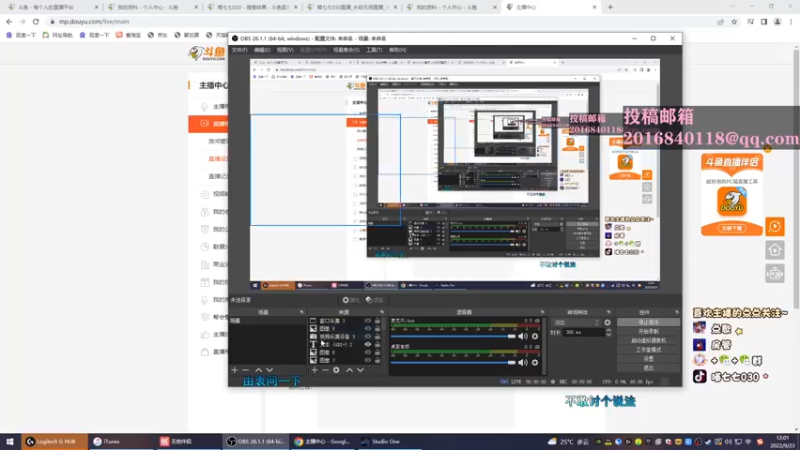Click 工作室模式 button
This screenshot has width=800, height=450.
point(648,350)
